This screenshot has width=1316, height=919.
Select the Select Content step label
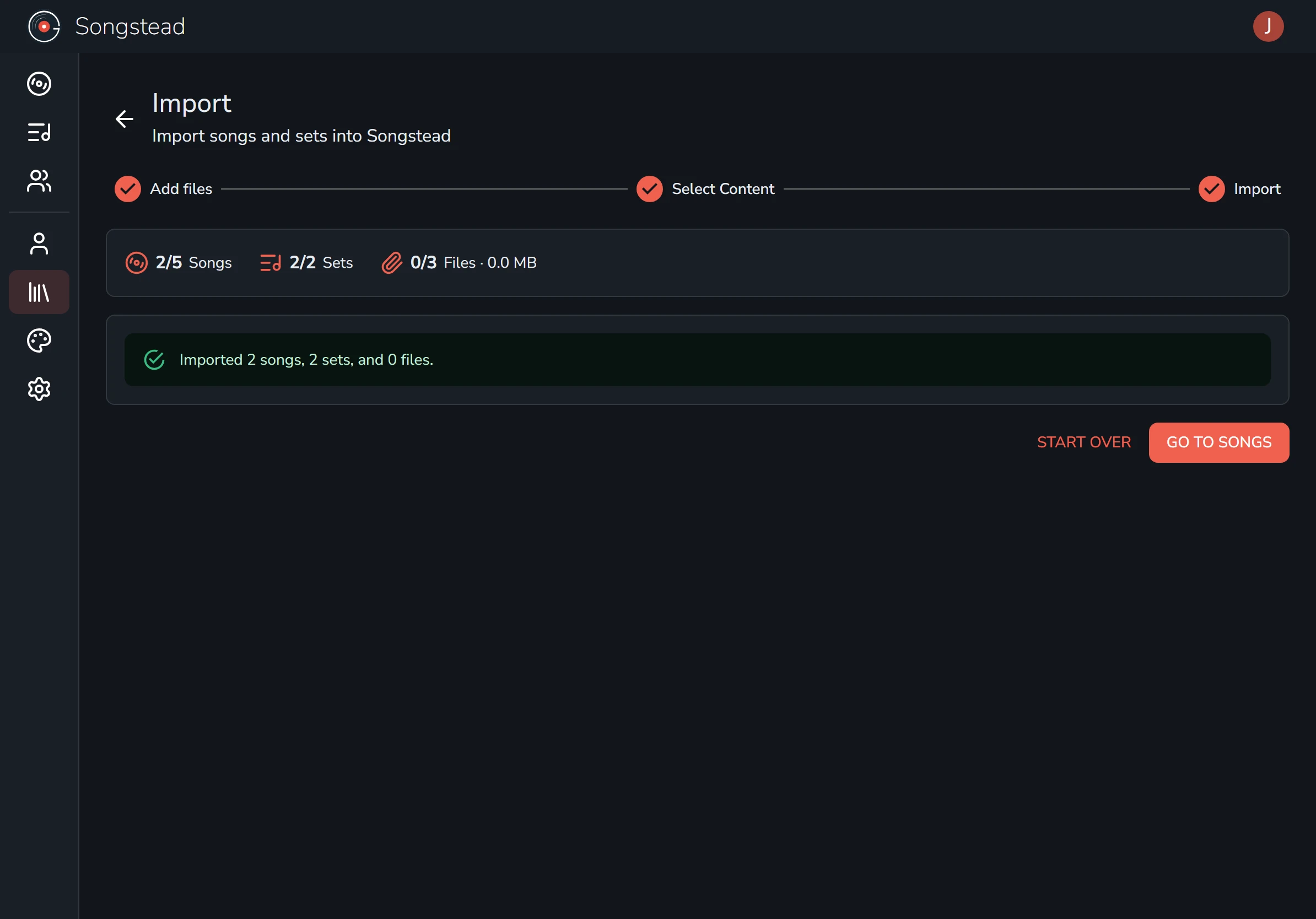(x=723, y=189)
